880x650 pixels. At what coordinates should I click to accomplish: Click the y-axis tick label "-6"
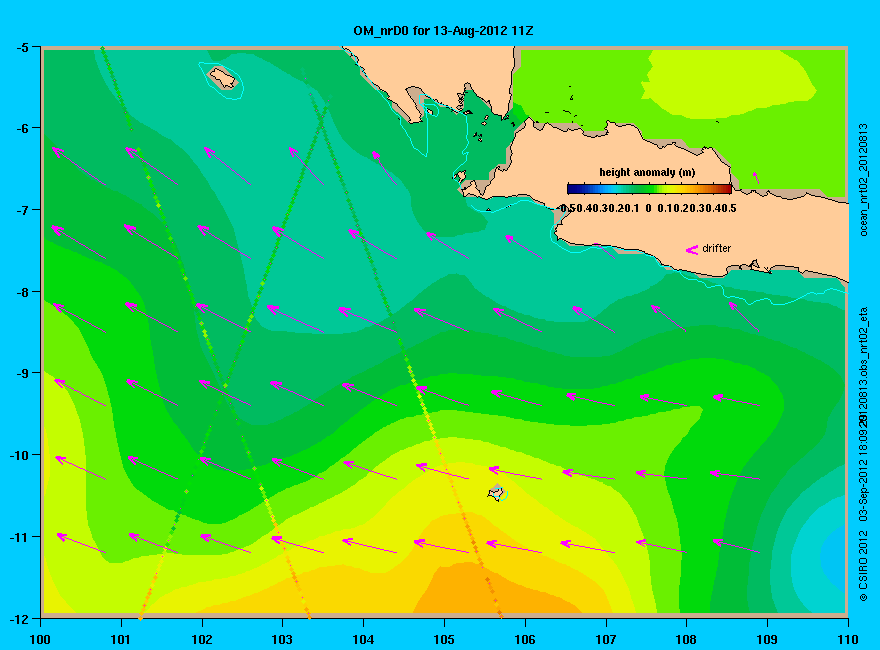[22, 129]
